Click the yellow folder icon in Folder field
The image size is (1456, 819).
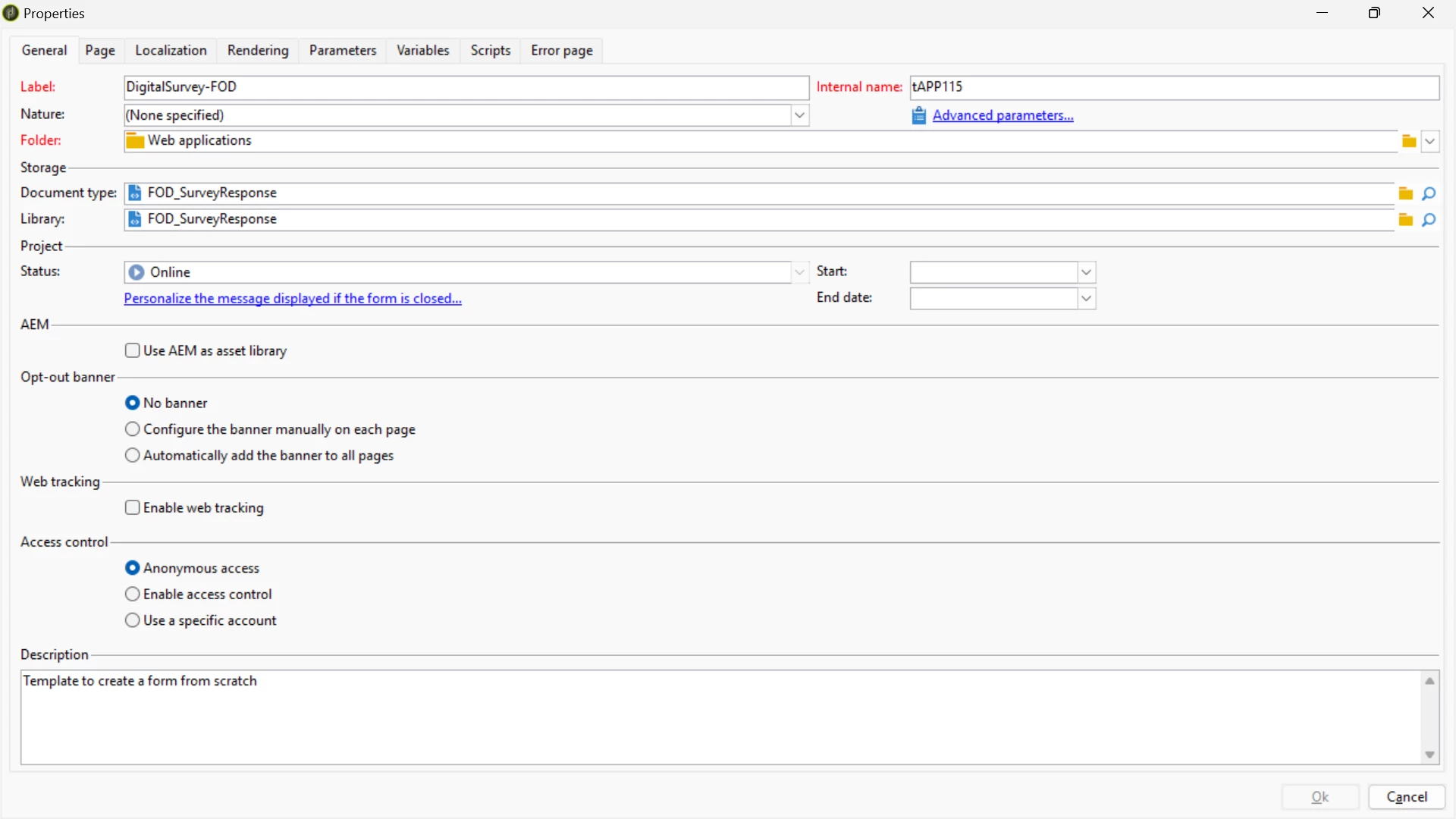(x=1408, y=141)
